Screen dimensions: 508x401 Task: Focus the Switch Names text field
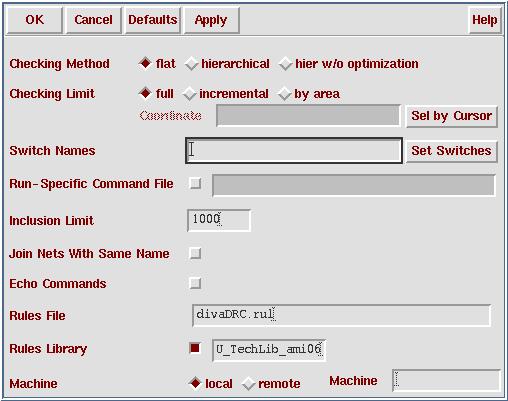point(294,151)
